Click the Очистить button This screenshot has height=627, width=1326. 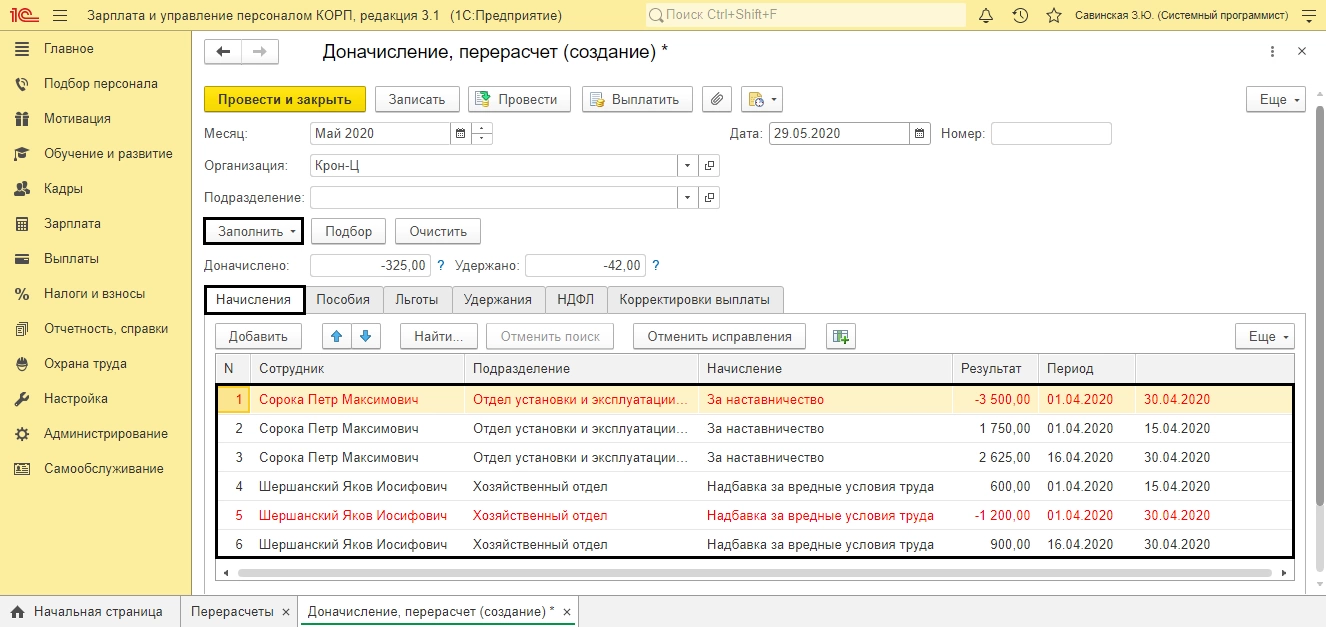438,231
